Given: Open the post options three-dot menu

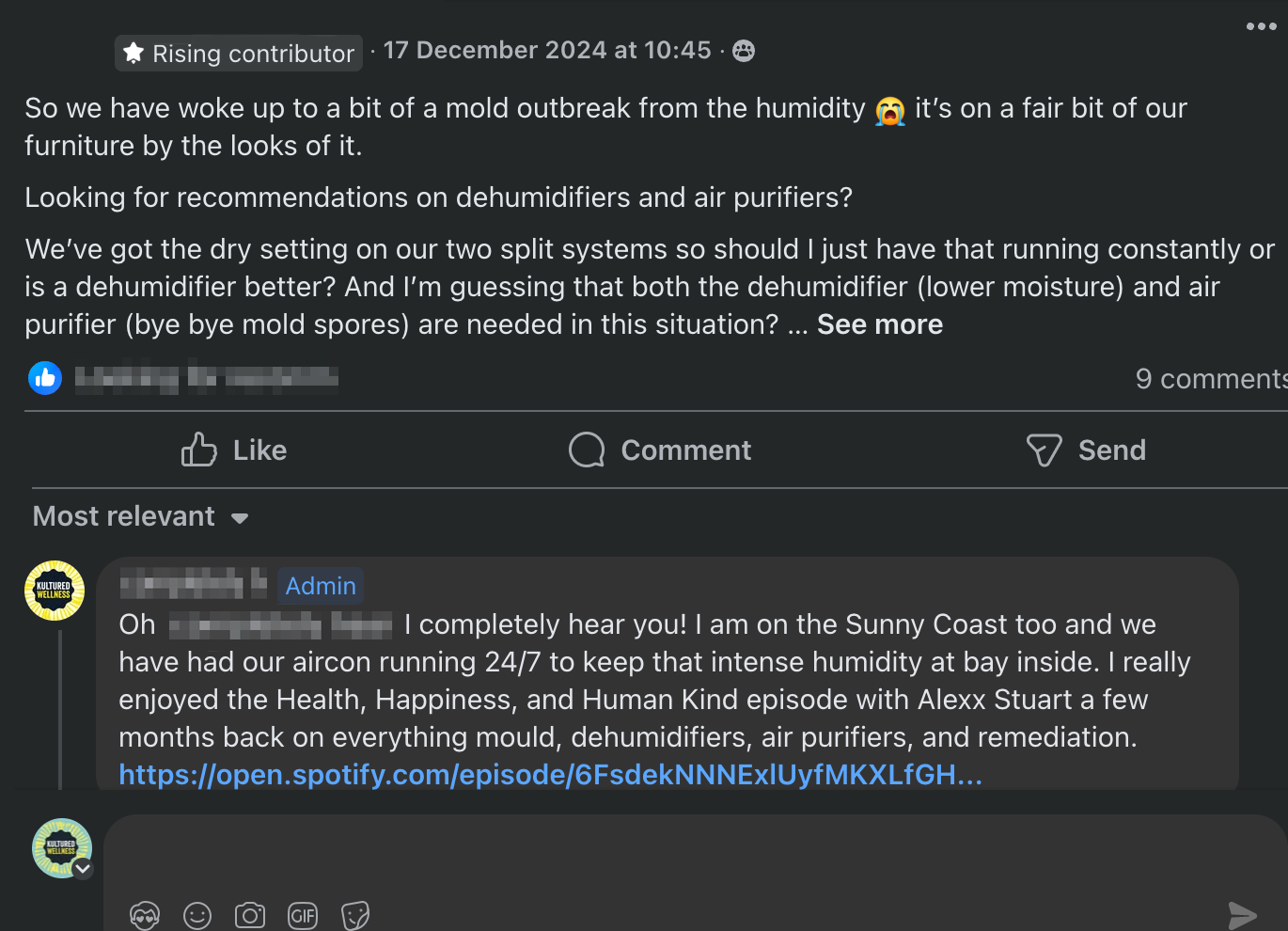Looking at the screenshot, I should [x=1261, y=26].
